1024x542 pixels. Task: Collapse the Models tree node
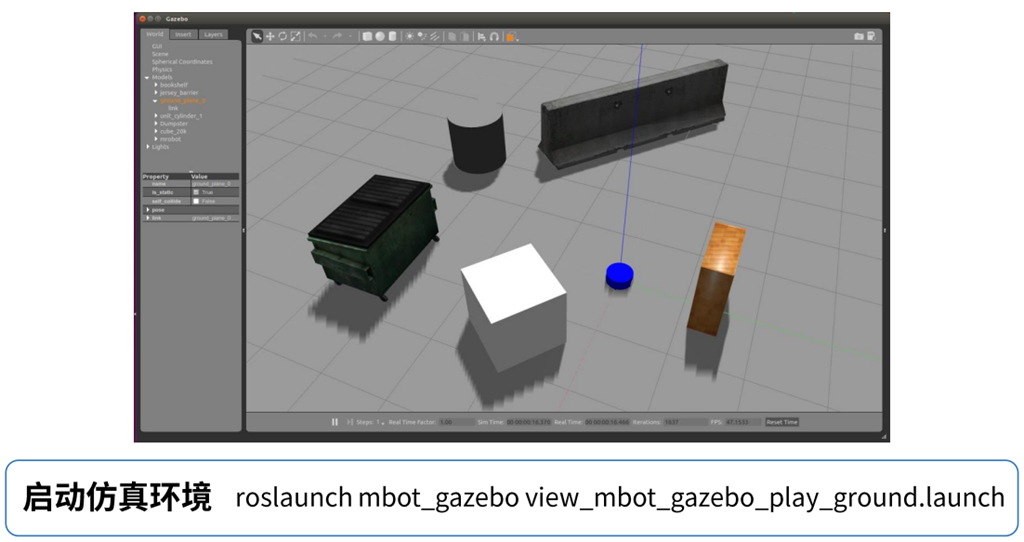pyautogui.click(x=147, y=78)
